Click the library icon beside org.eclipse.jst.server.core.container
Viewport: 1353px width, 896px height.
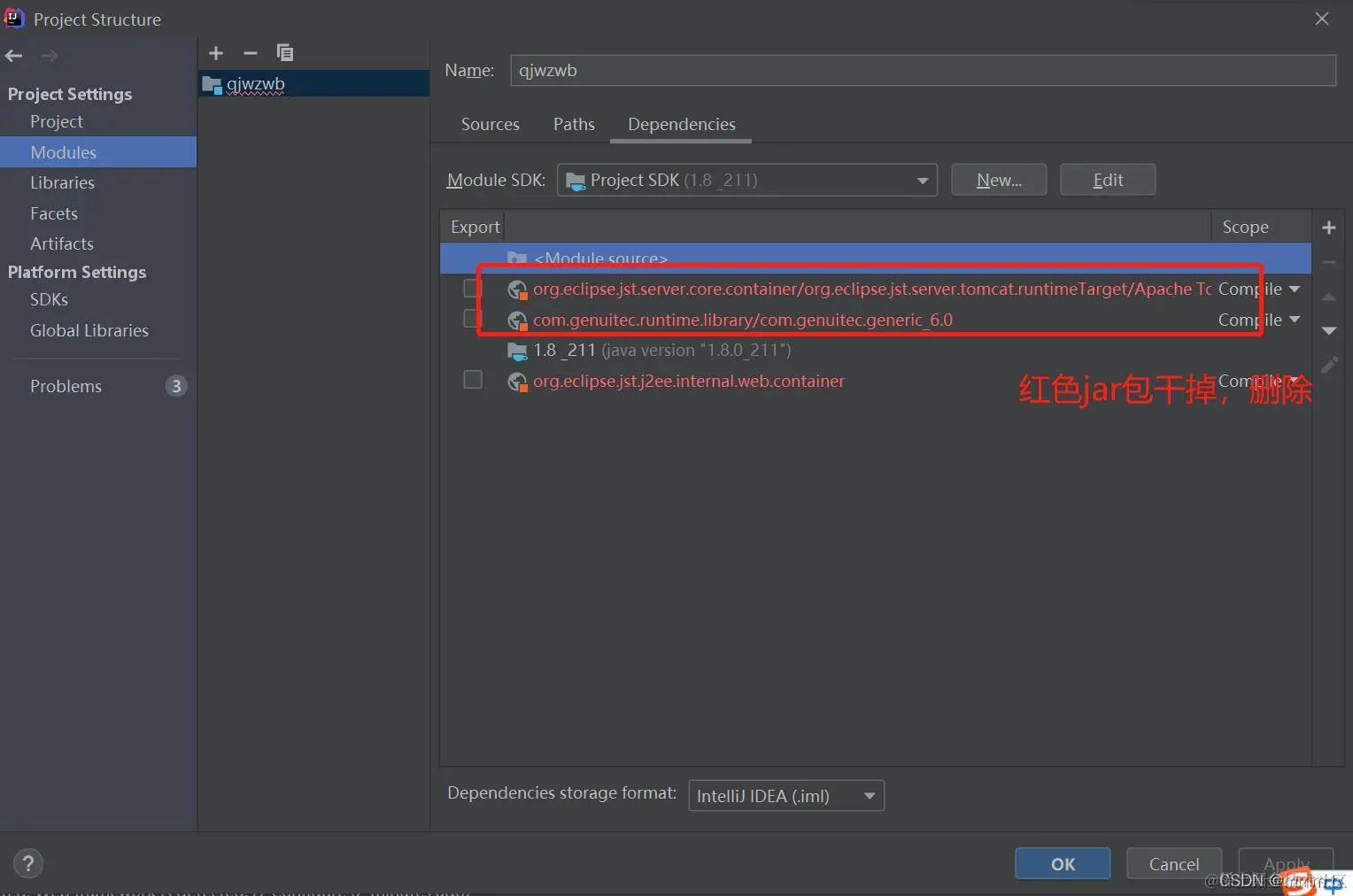[517, 290]
